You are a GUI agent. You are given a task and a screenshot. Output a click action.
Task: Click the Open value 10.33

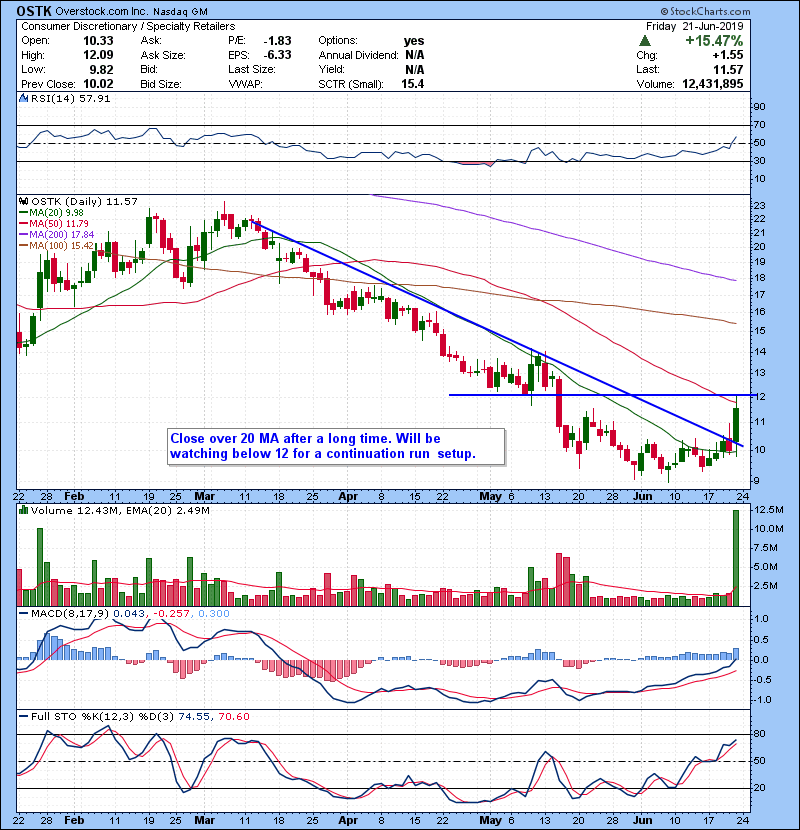[x=98, y=41]
